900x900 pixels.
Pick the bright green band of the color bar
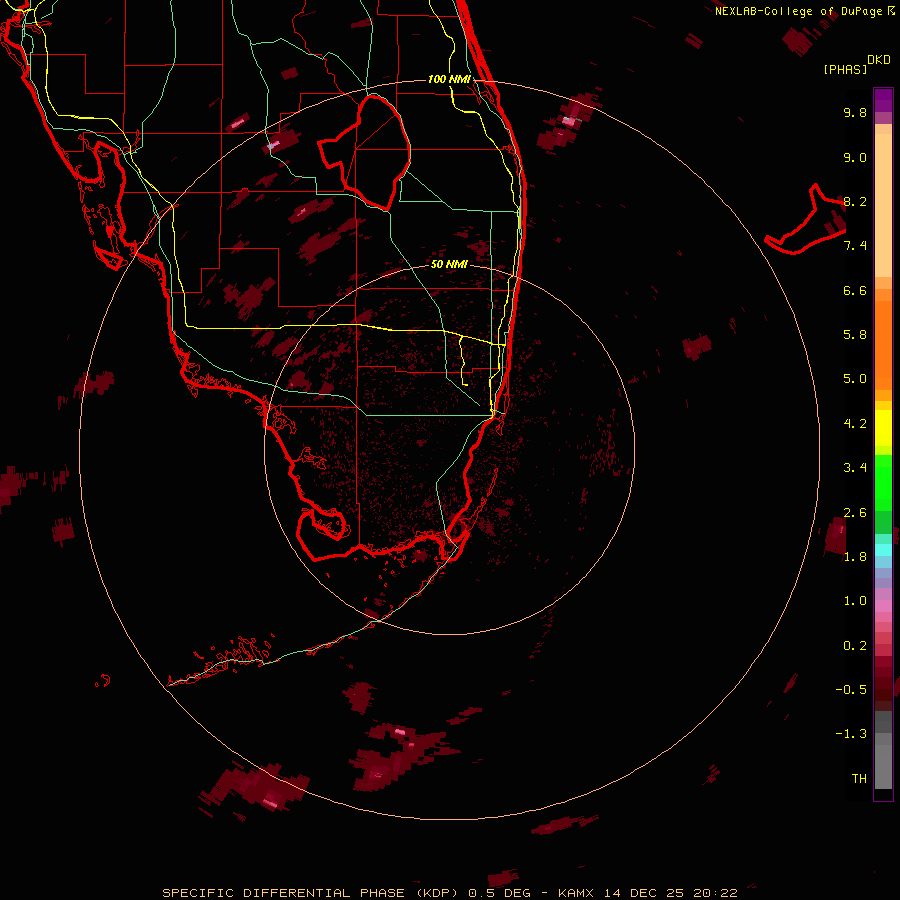tap(883, 482)
